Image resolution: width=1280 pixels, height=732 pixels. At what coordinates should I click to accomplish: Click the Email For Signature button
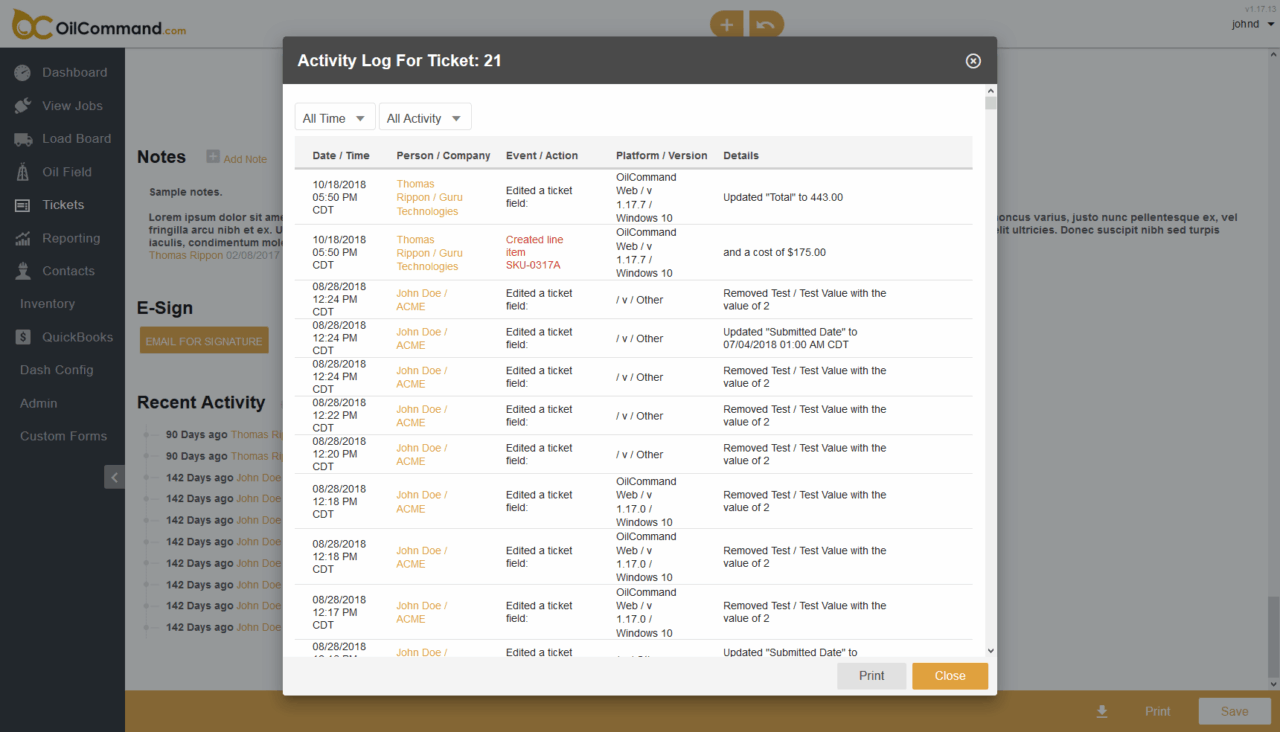coord(204,341)
